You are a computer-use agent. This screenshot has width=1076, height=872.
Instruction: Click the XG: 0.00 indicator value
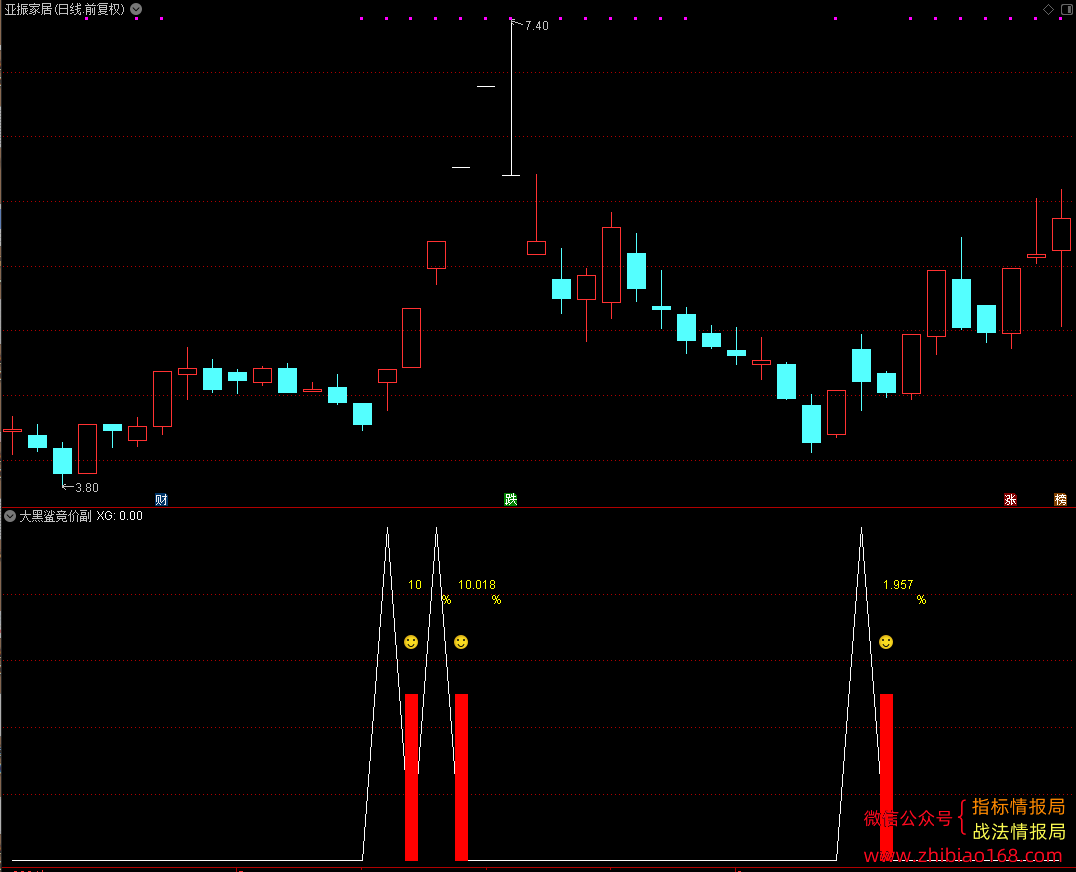click(x=119, y=516)
